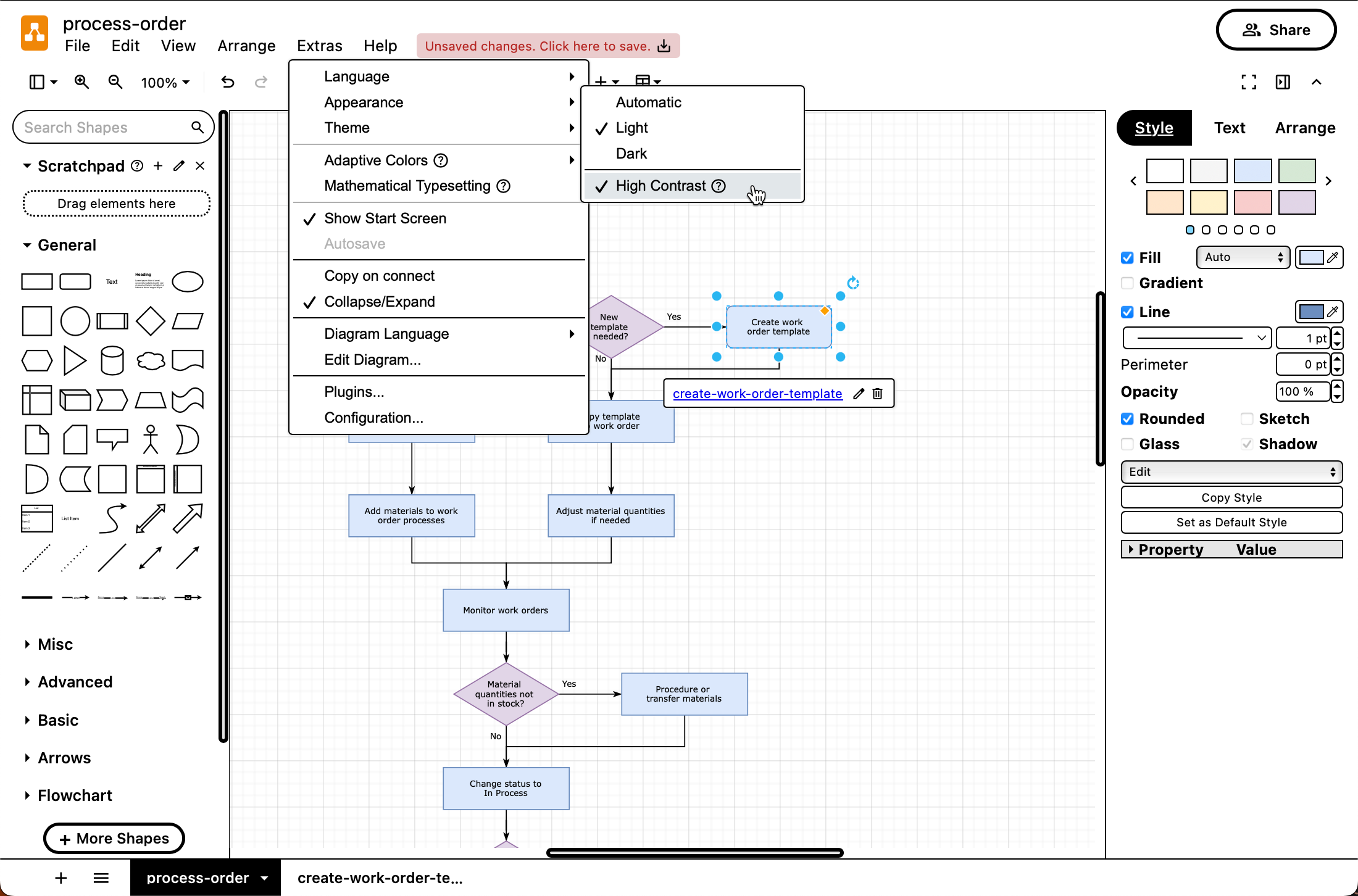Image resolution: width=1358 pixels, height=896 pixels.
Task: Click the Copy Style button
Action: (1231, 497)
